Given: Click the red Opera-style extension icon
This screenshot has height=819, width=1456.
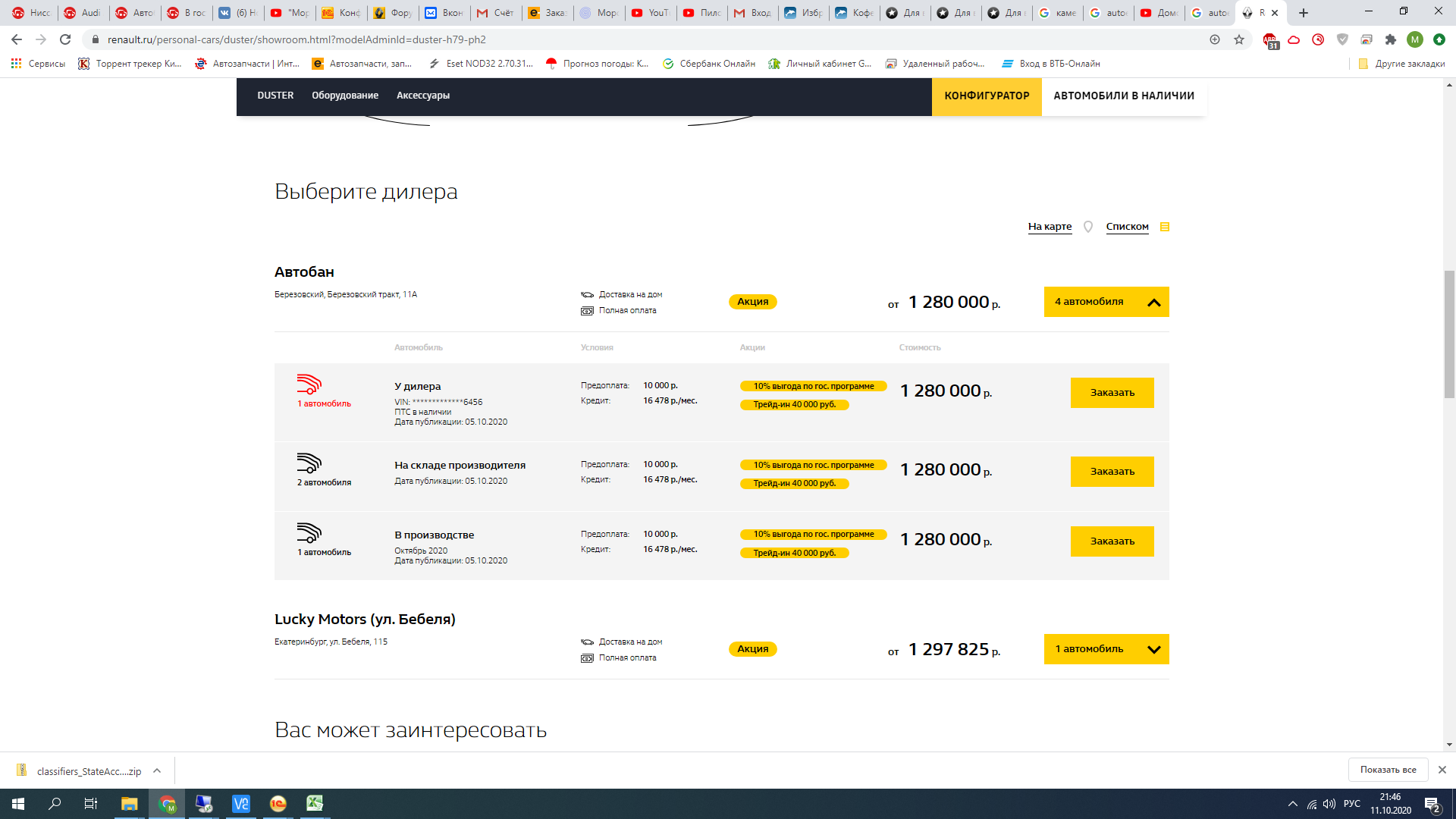Looking at the screenshot, I should pyautogui.click(x=1318, y=39).
